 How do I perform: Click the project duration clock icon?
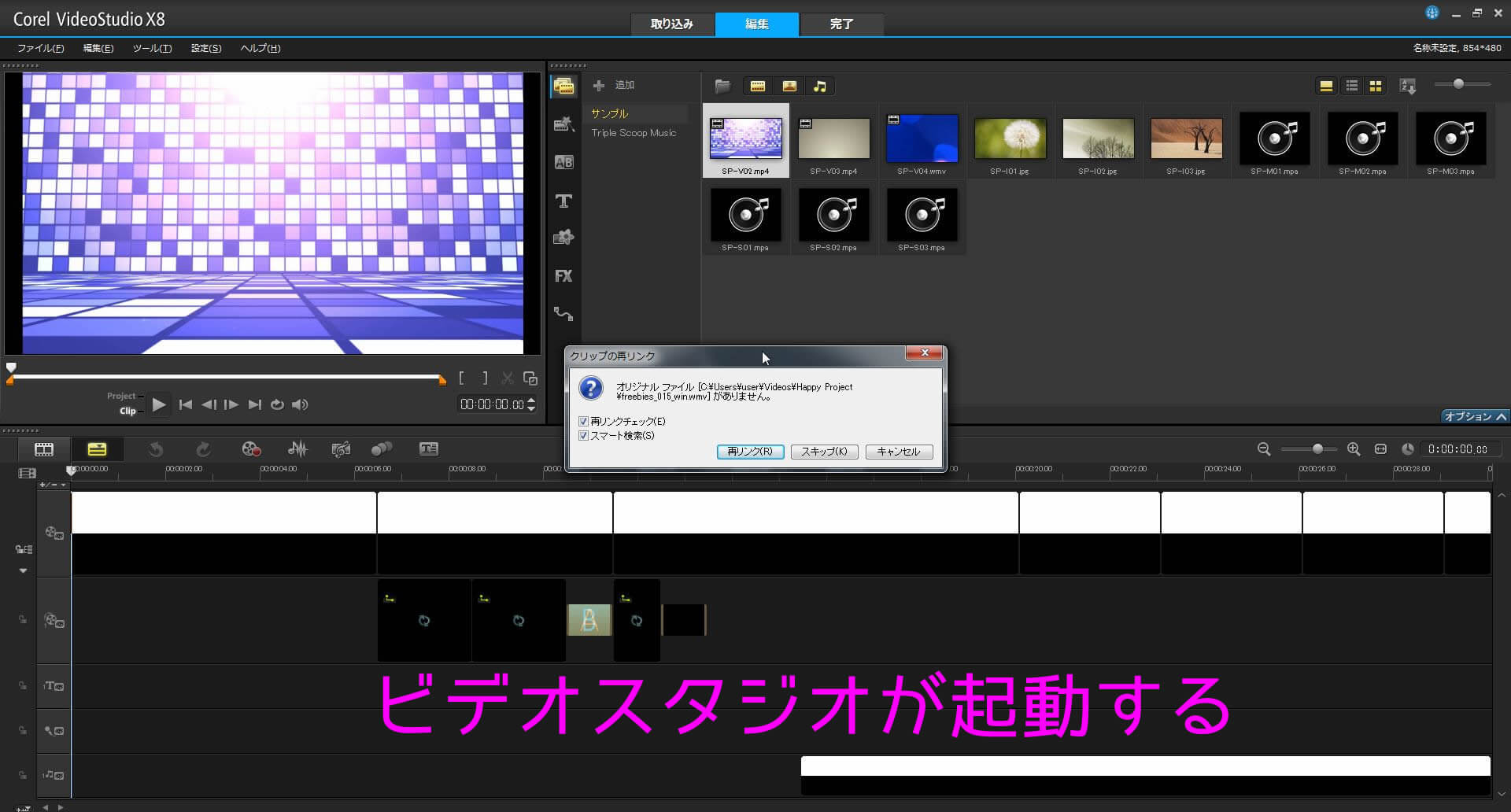(x=1408, y=449)
